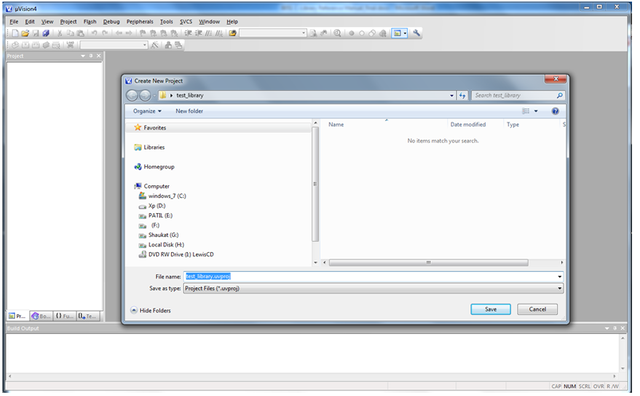Open the change view dropdown arrow
Viewport: 640px width, 396px height.
tap(536, 111)
